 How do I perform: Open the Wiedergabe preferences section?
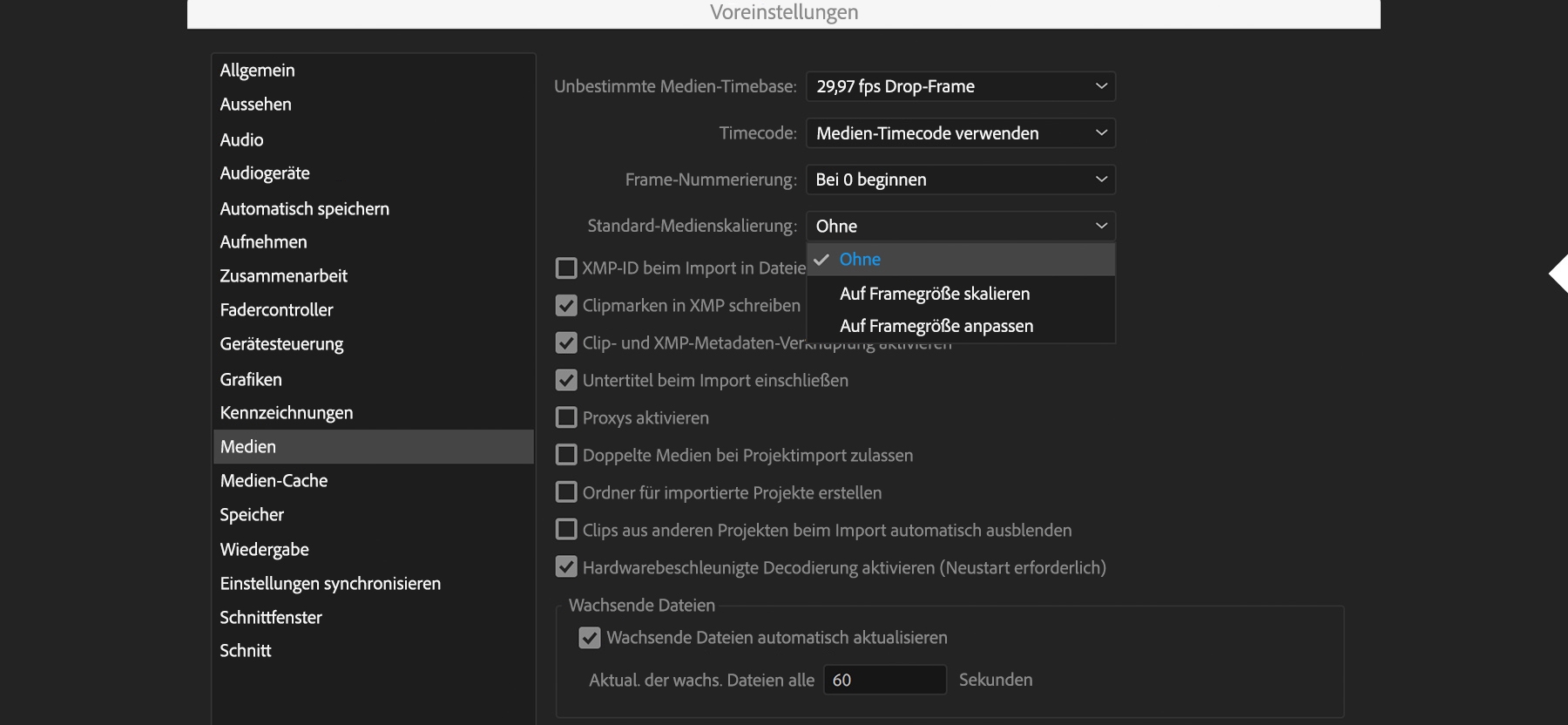tap(265, 549)
